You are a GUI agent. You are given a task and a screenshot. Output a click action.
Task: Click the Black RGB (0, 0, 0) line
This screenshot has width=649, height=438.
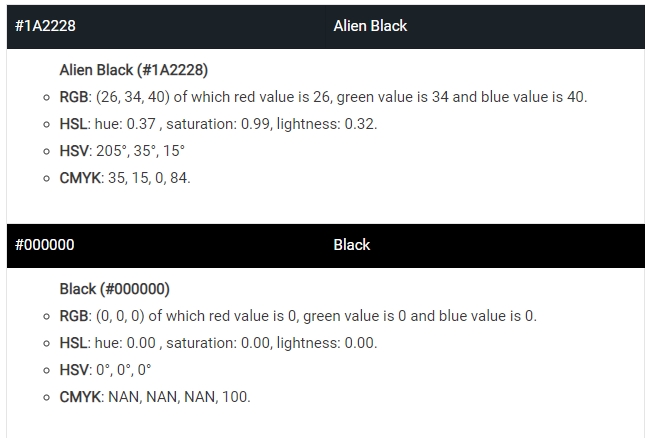pos(298,316)
